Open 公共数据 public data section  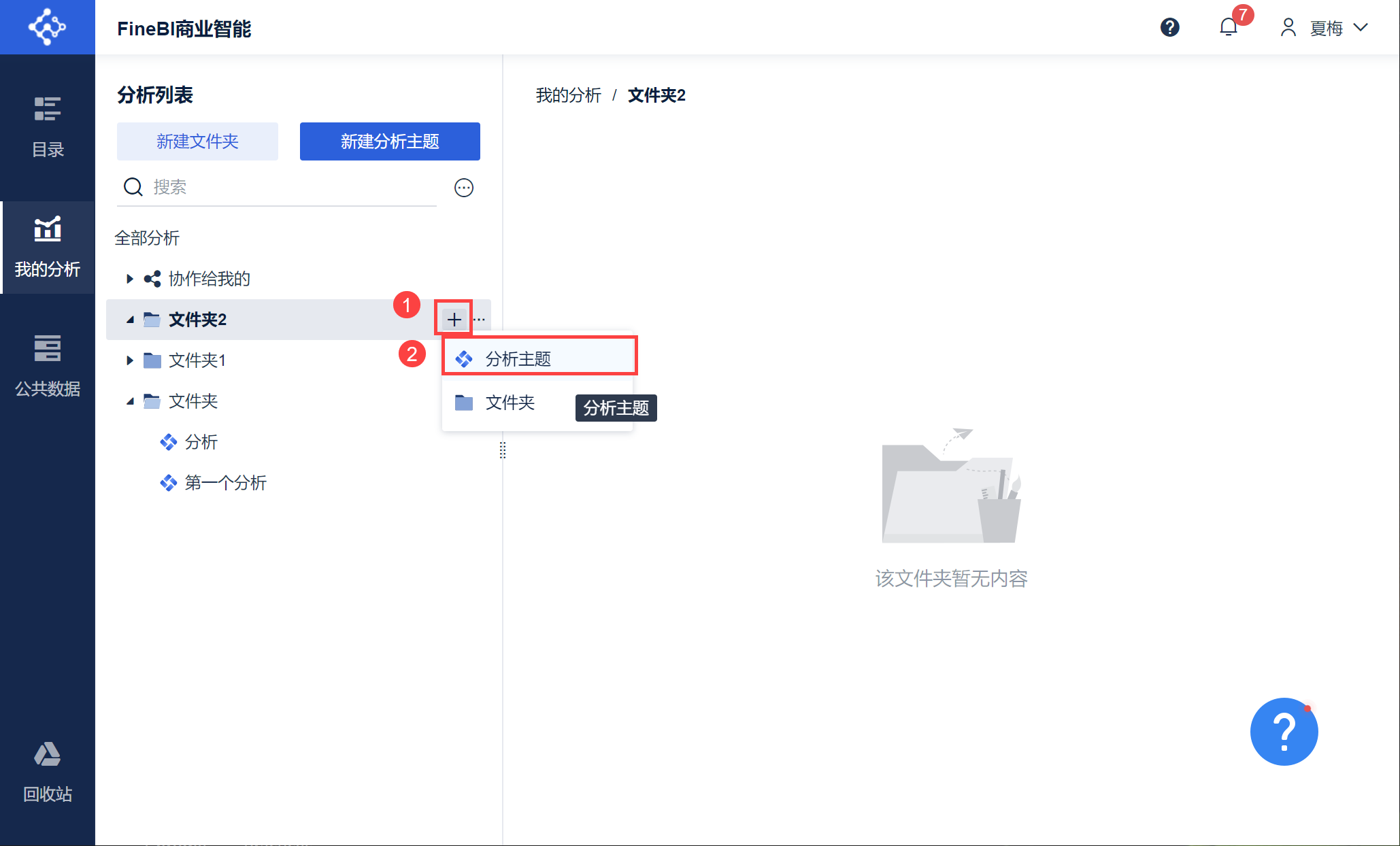(48, 366)
